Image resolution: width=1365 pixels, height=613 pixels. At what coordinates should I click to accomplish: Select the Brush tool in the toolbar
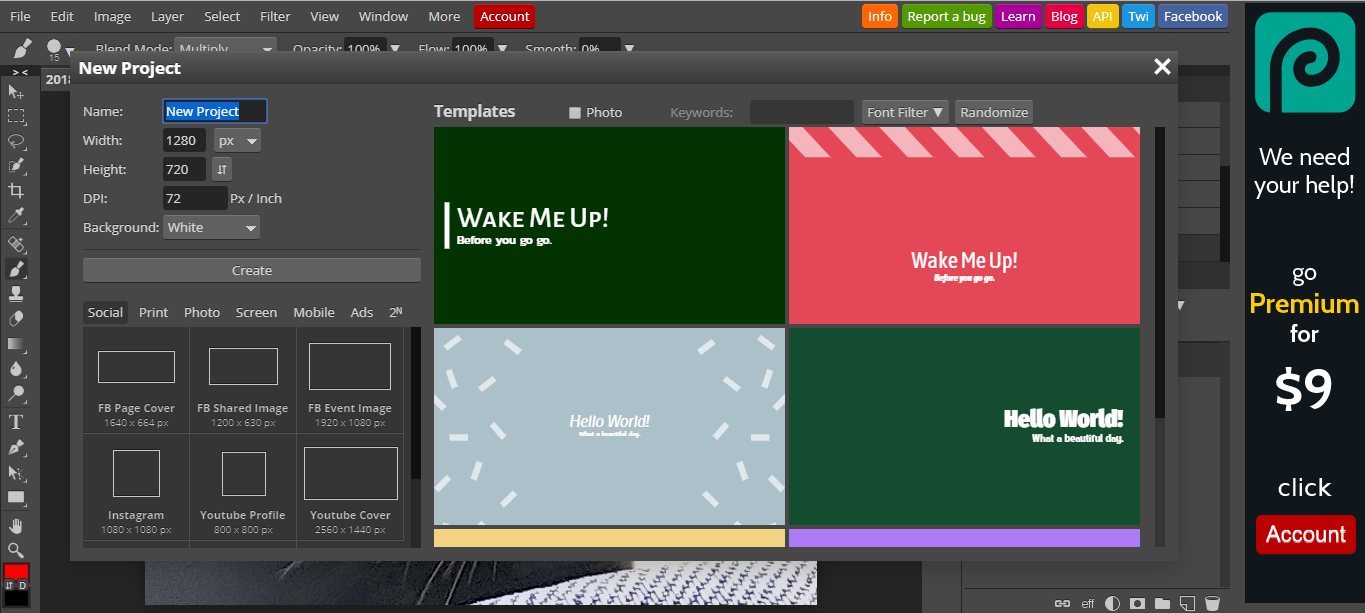[x=16, y=268]
